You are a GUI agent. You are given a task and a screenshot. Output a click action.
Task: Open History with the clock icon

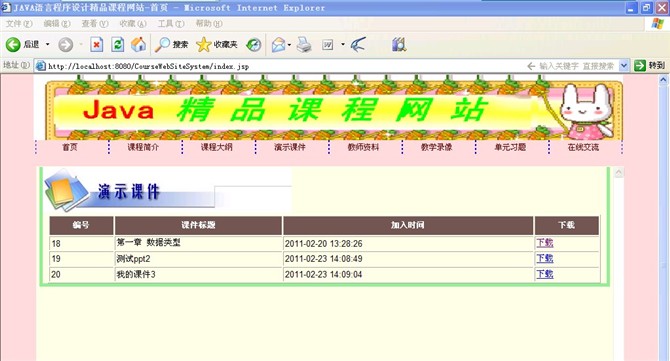pos(254,44)
